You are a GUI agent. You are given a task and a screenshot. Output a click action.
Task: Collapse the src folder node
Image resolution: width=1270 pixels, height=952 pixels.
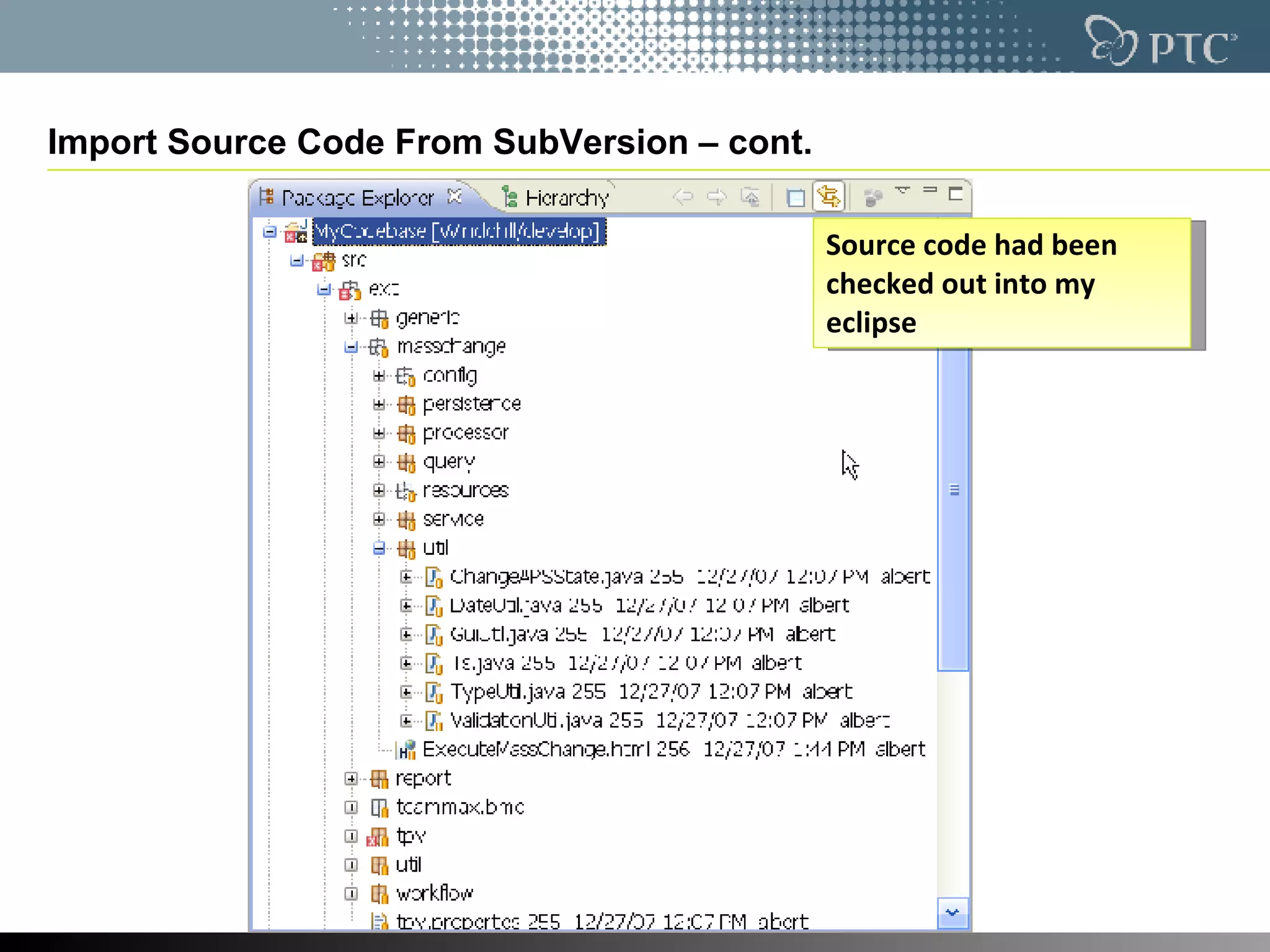296,260
